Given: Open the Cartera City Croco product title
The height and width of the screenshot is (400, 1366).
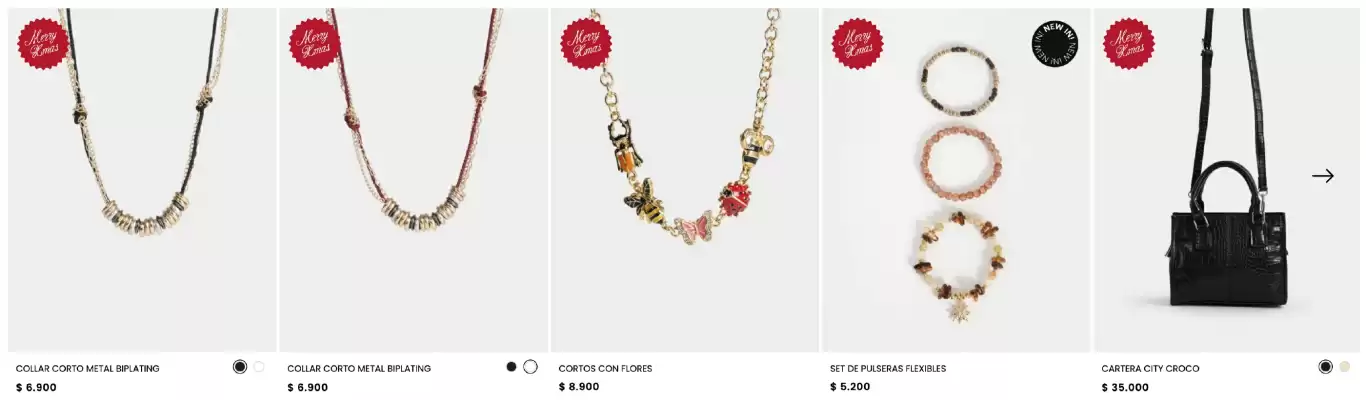Looking at the screenshot, I should (1150, 369).
